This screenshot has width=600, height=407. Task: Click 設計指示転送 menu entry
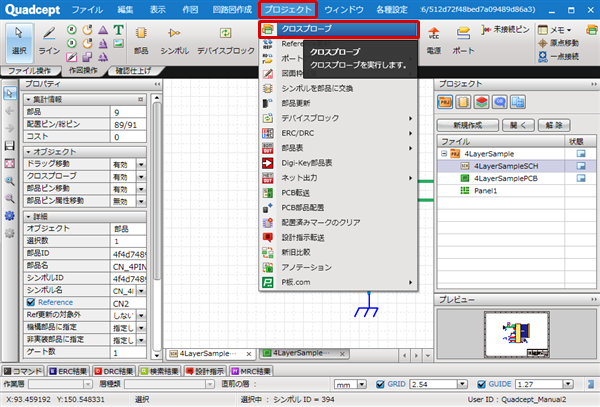[x=338, y=238]
